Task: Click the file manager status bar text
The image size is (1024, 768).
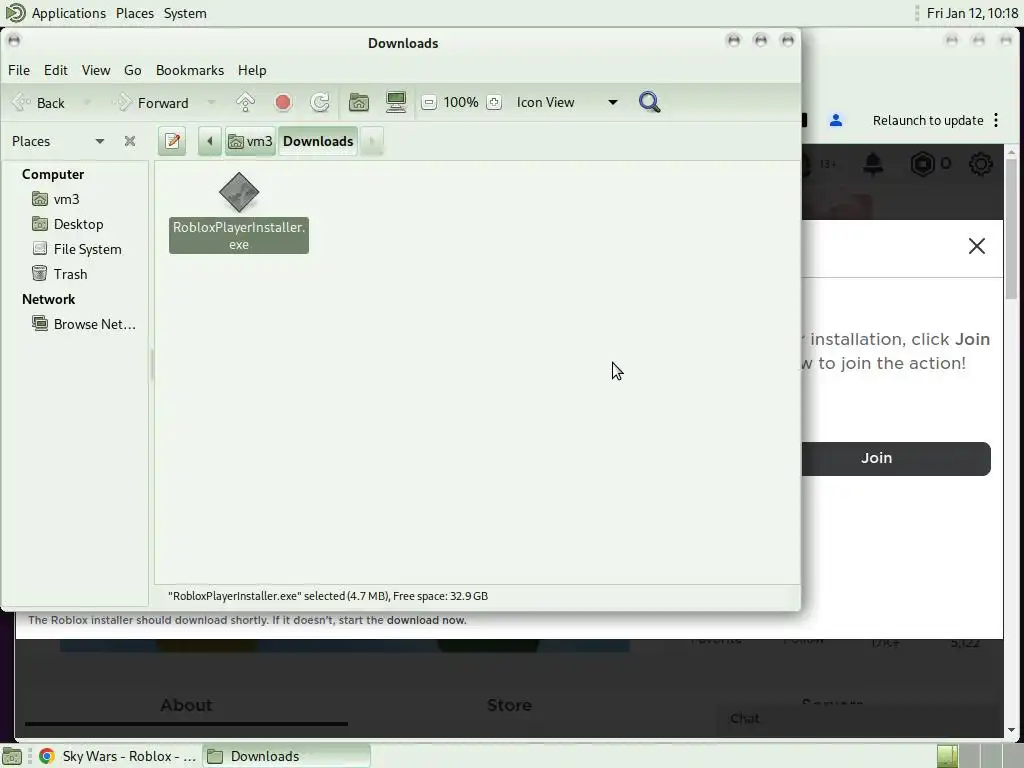Action: tap(328, 596)
